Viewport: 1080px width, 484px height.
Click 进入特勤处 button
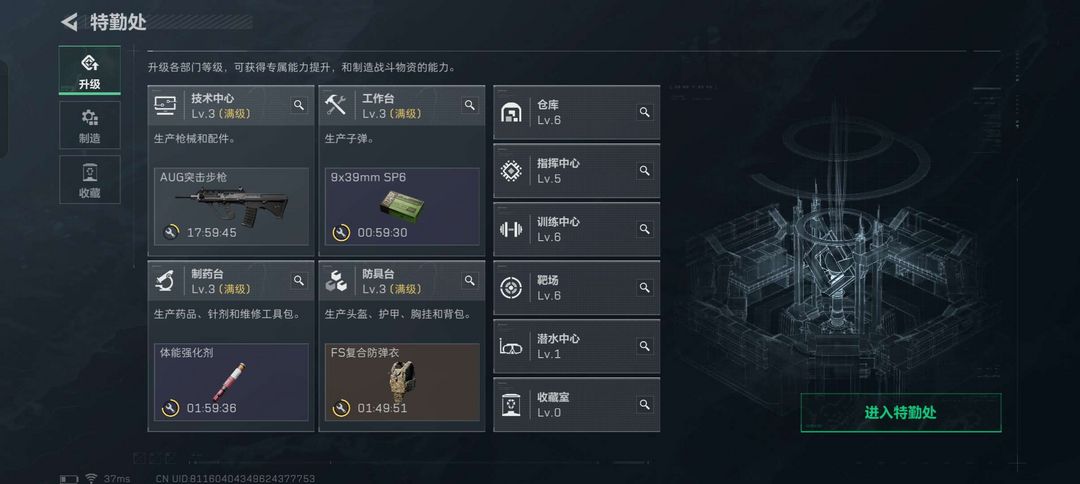coord(901,412)
